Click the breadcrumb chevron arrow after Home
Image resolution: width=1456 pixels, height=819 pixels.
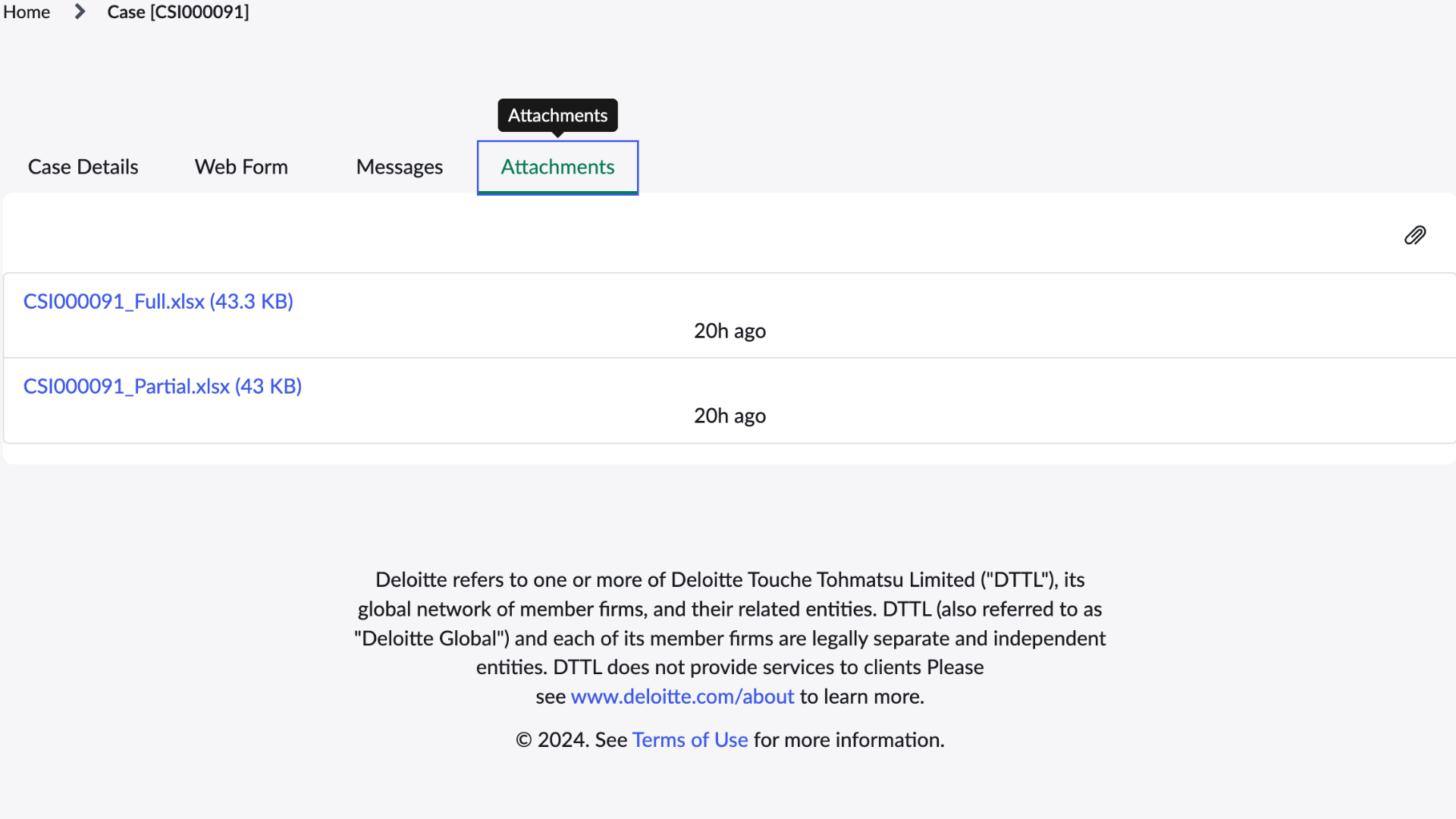(79, 12)
